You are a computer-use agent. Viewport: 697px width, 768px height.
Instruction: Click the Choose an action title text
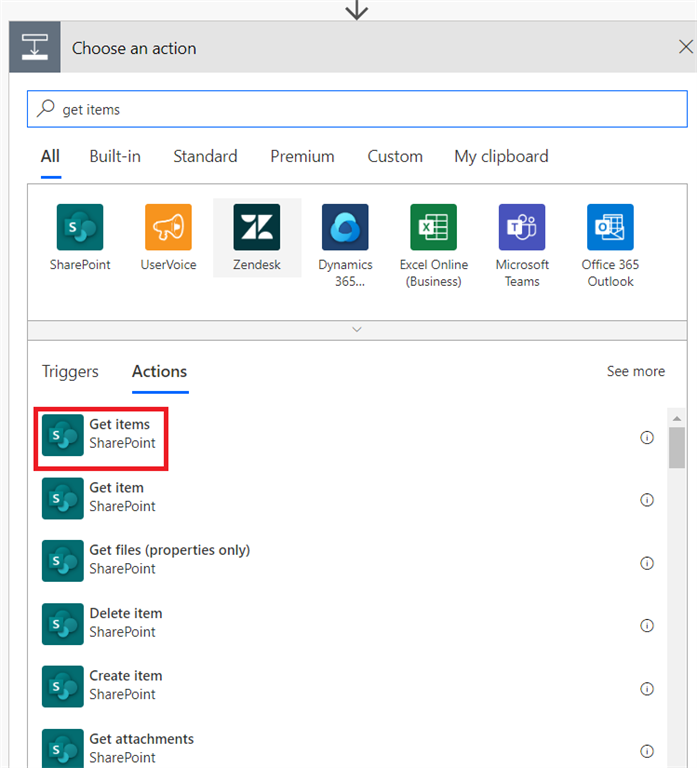click(134, 48)
